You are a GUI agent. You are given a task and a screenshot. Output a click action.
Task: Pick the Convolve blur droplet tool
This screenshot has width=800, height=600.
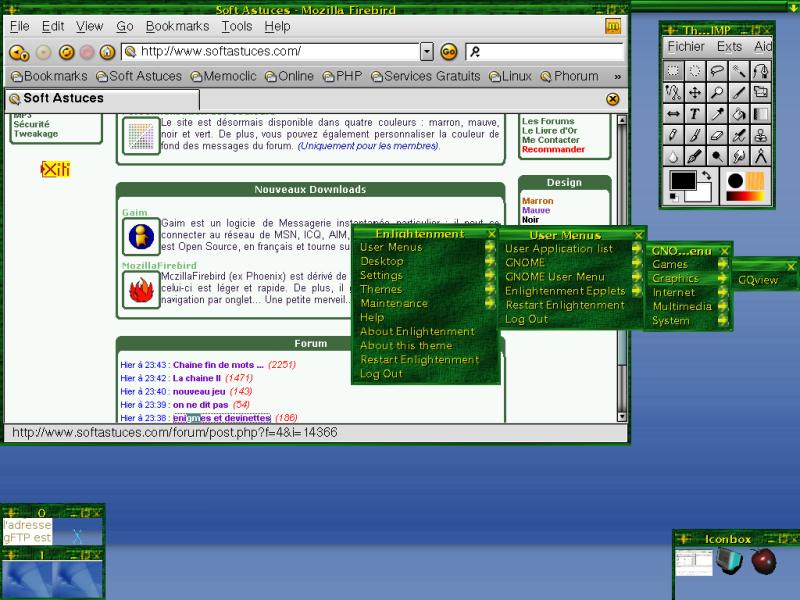pos(673,157)
